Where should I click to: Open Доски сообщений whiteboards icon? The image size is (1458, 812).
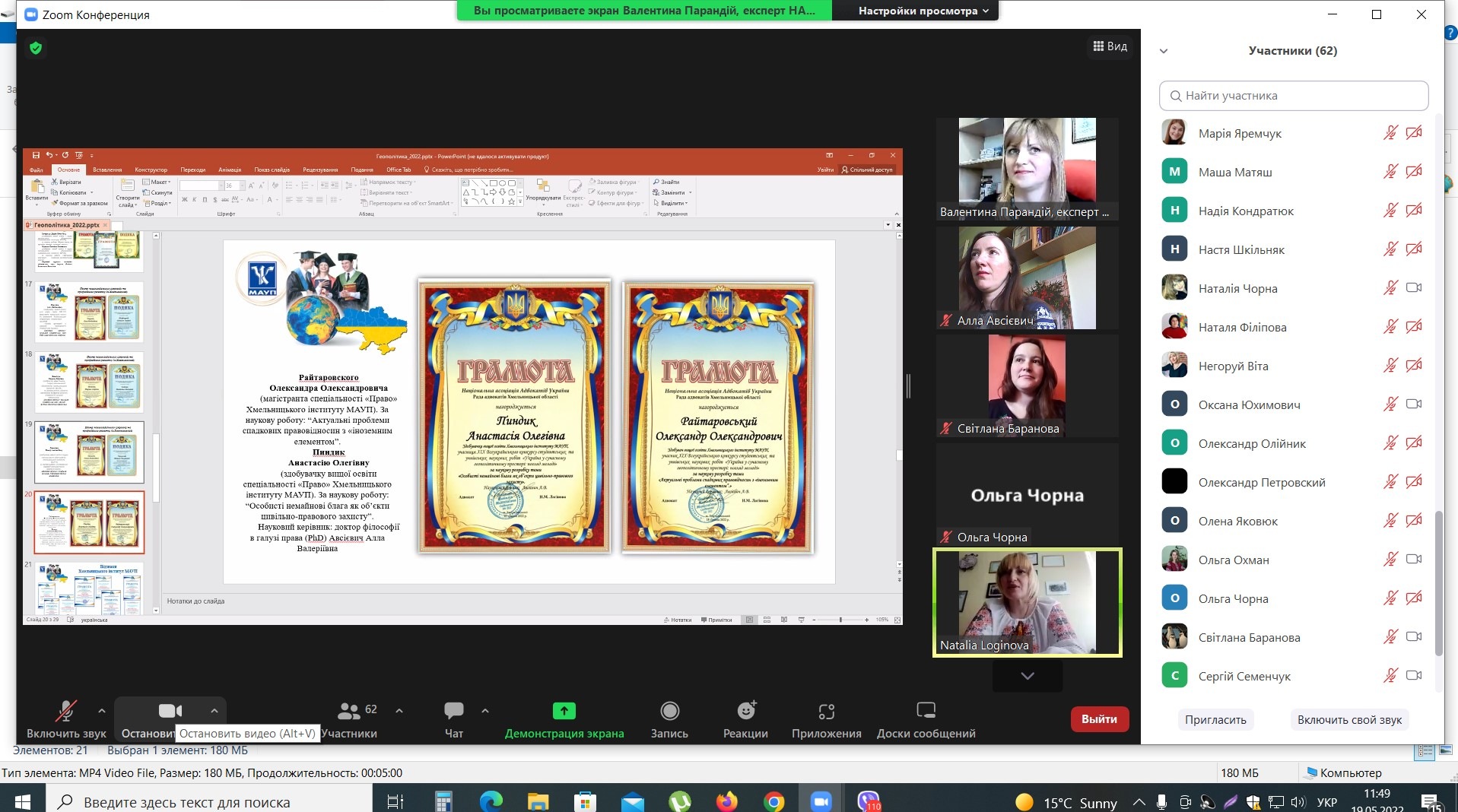click(x=926, y=711)
